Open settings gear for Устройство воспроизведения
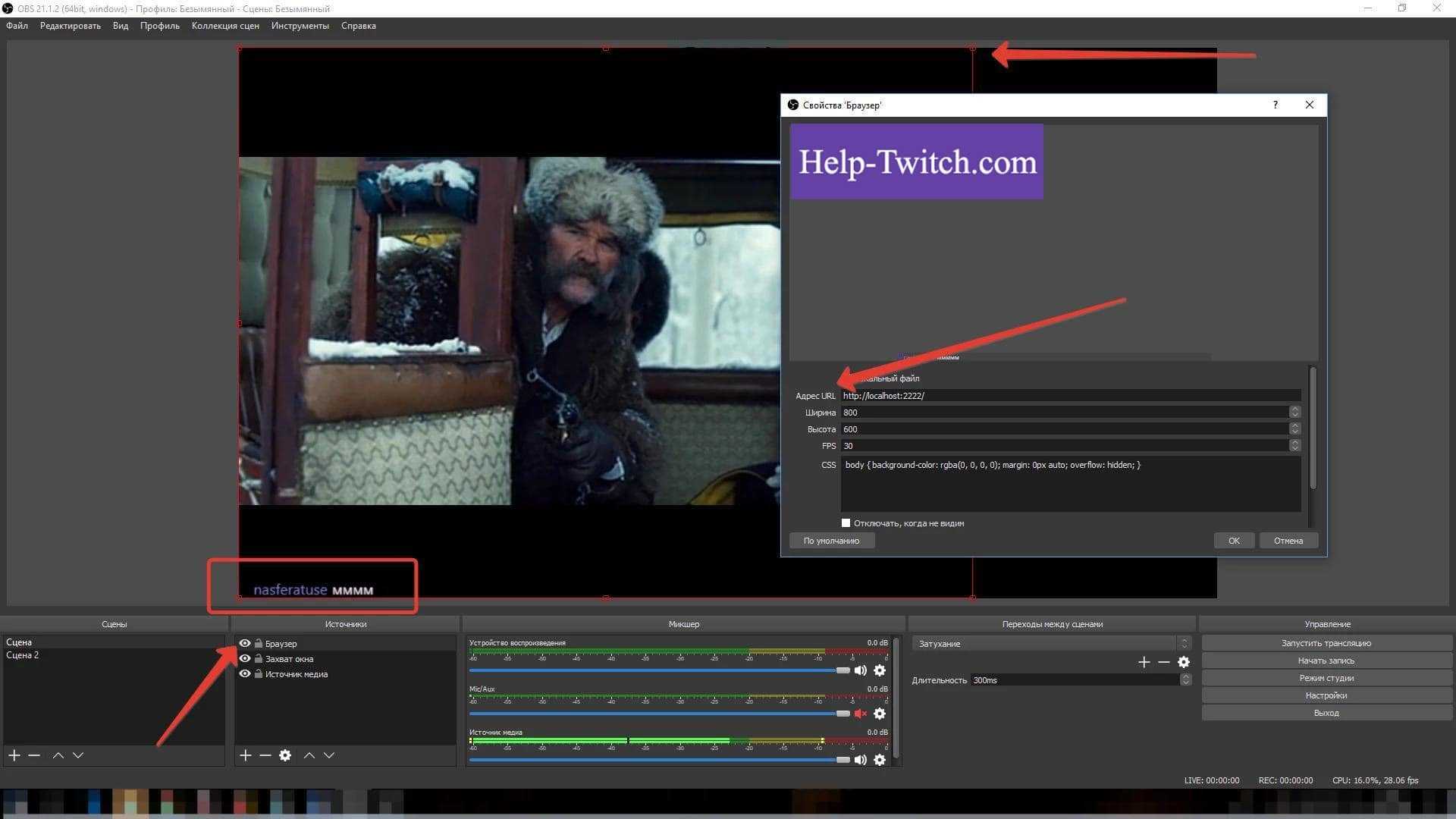Image resolution: width=1456 pixels, height=819 pixels. [x=880, y=670]
